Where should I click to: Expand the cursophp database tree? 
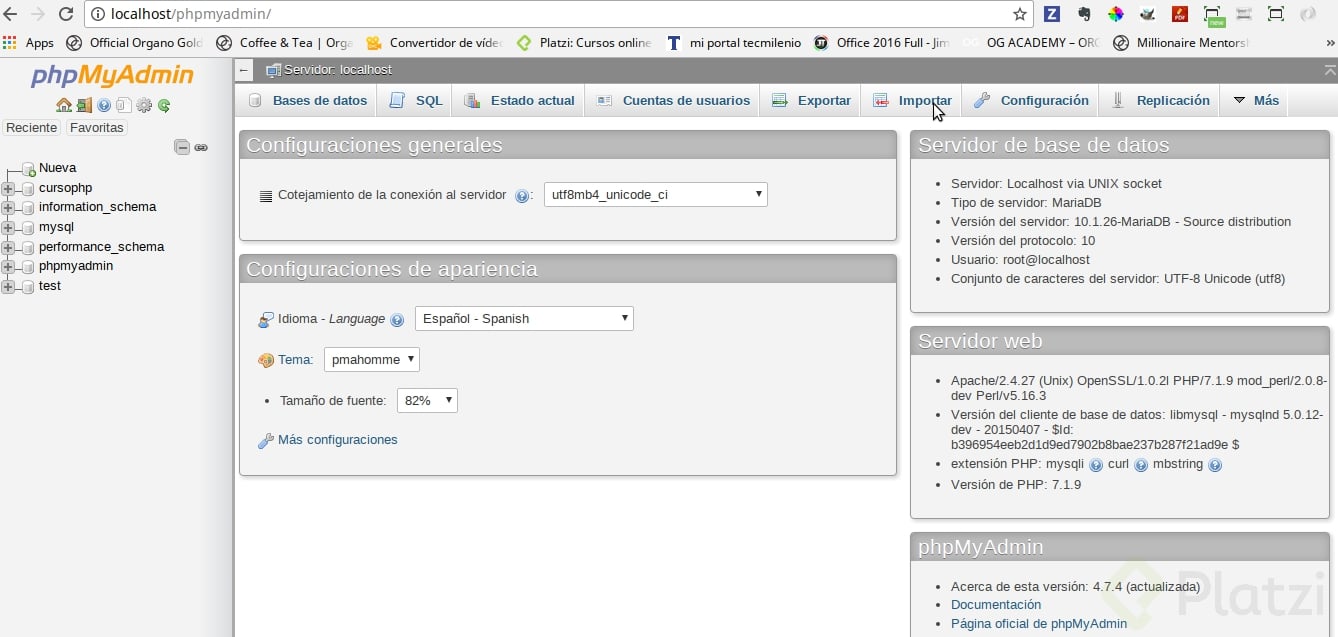[8, 189]
